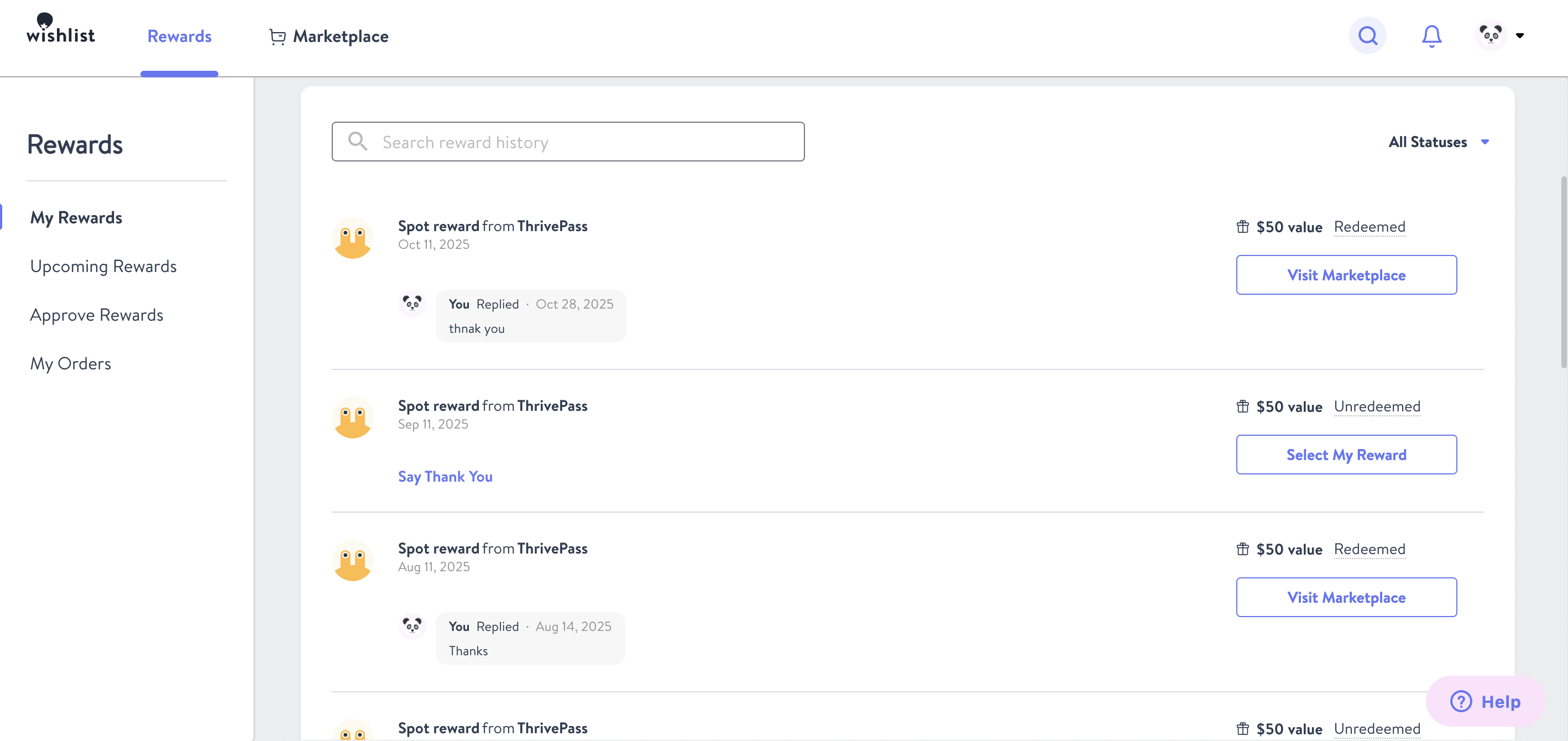Open the profile menu caret arrow
The image size is (1568, 741).
(1520, 36)
